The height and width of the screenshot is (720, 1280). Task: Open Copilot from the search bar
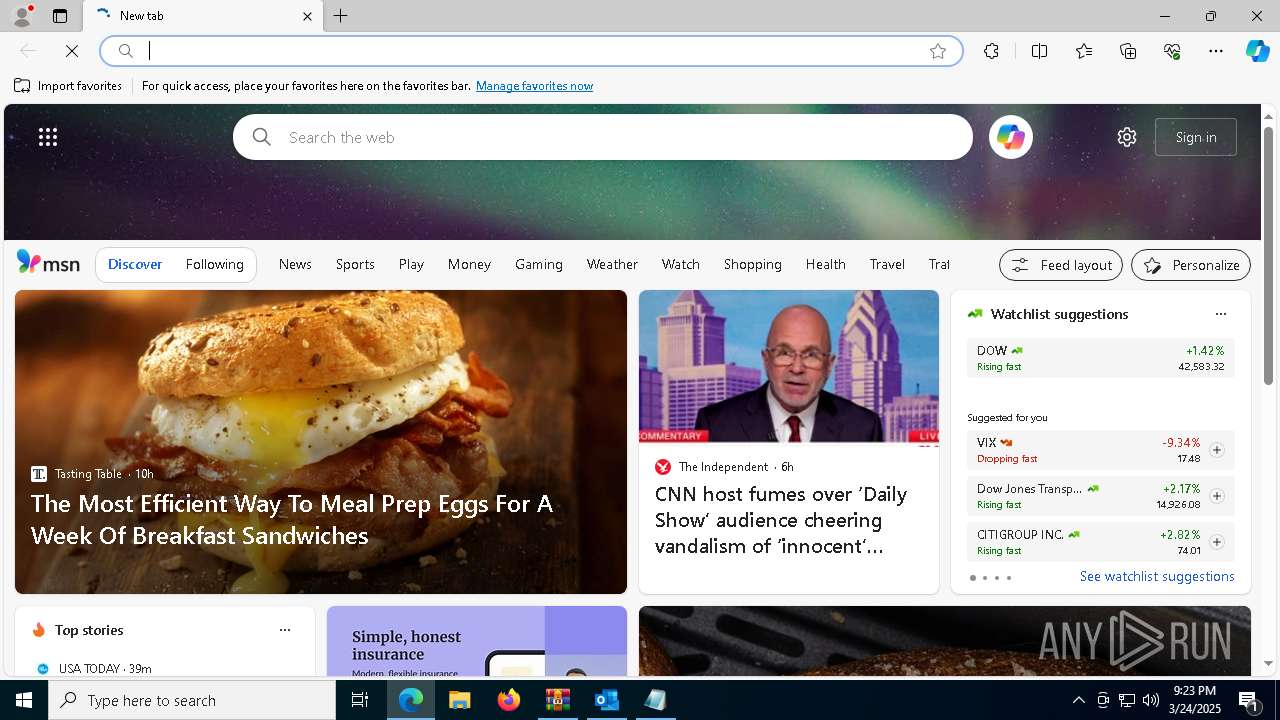coord(1010,137)
